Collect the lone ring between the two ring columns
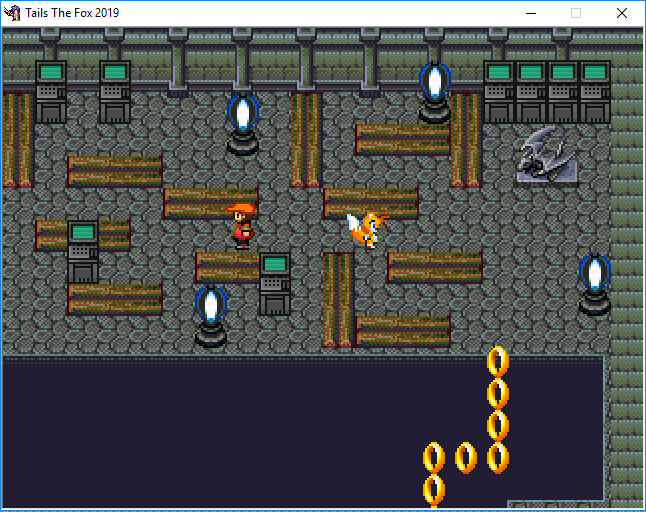Image resolution: width=646 pixels, height=512 pixels. (466, 458)
